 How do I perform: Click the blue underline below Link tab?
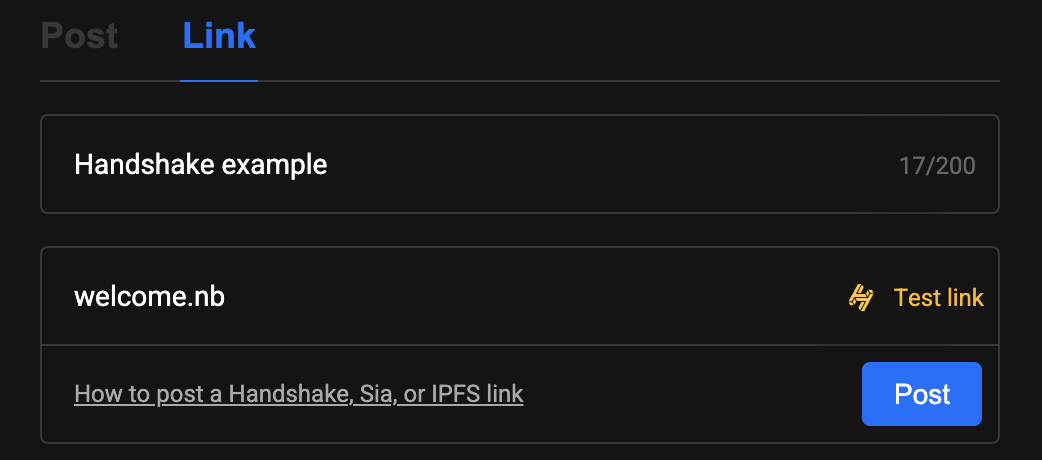(x=219, y=79)
